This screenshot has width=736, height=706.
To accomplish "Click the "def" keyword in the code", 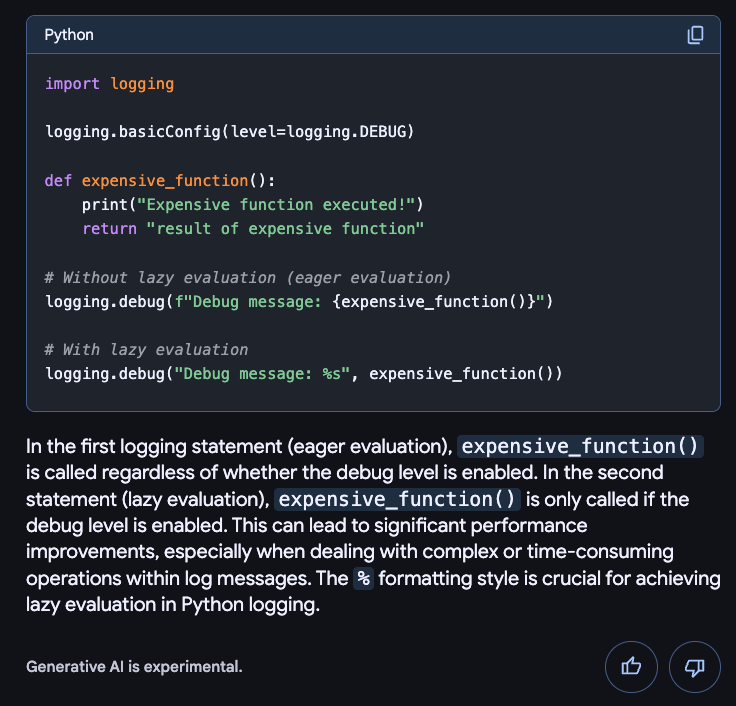I will click(58, 181).
